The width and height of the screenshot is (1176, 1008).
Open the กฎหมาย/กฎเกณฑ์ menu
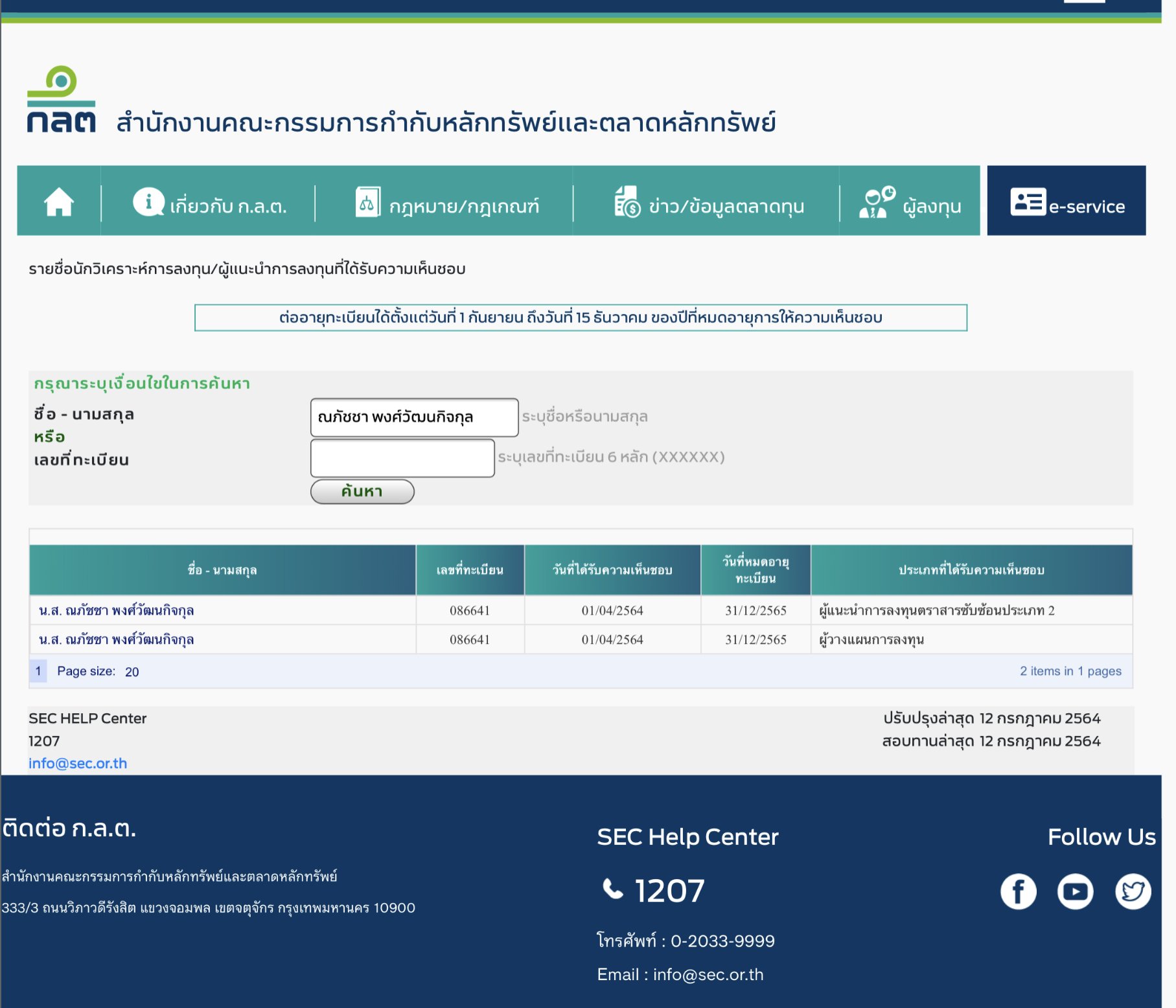[x=464, y=207]
